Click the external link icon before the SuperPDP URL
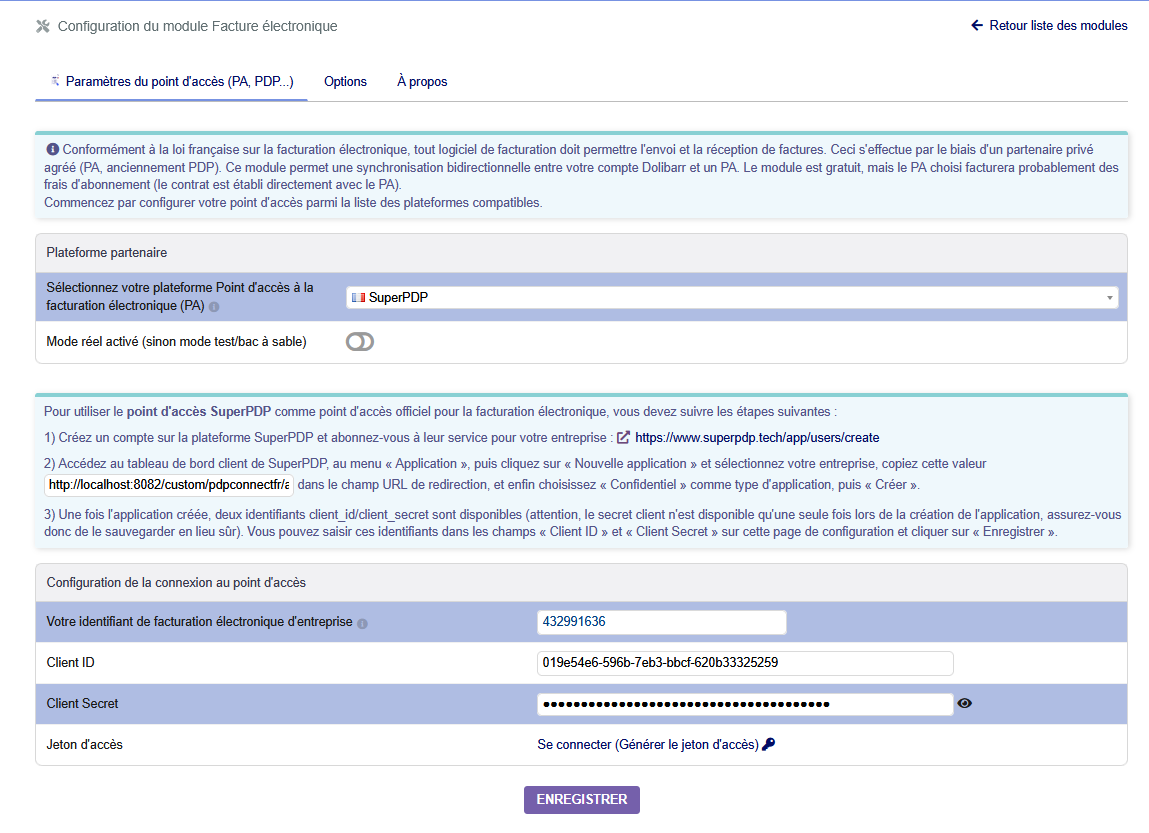This screenshot has height=833, width=1149. 624,437
